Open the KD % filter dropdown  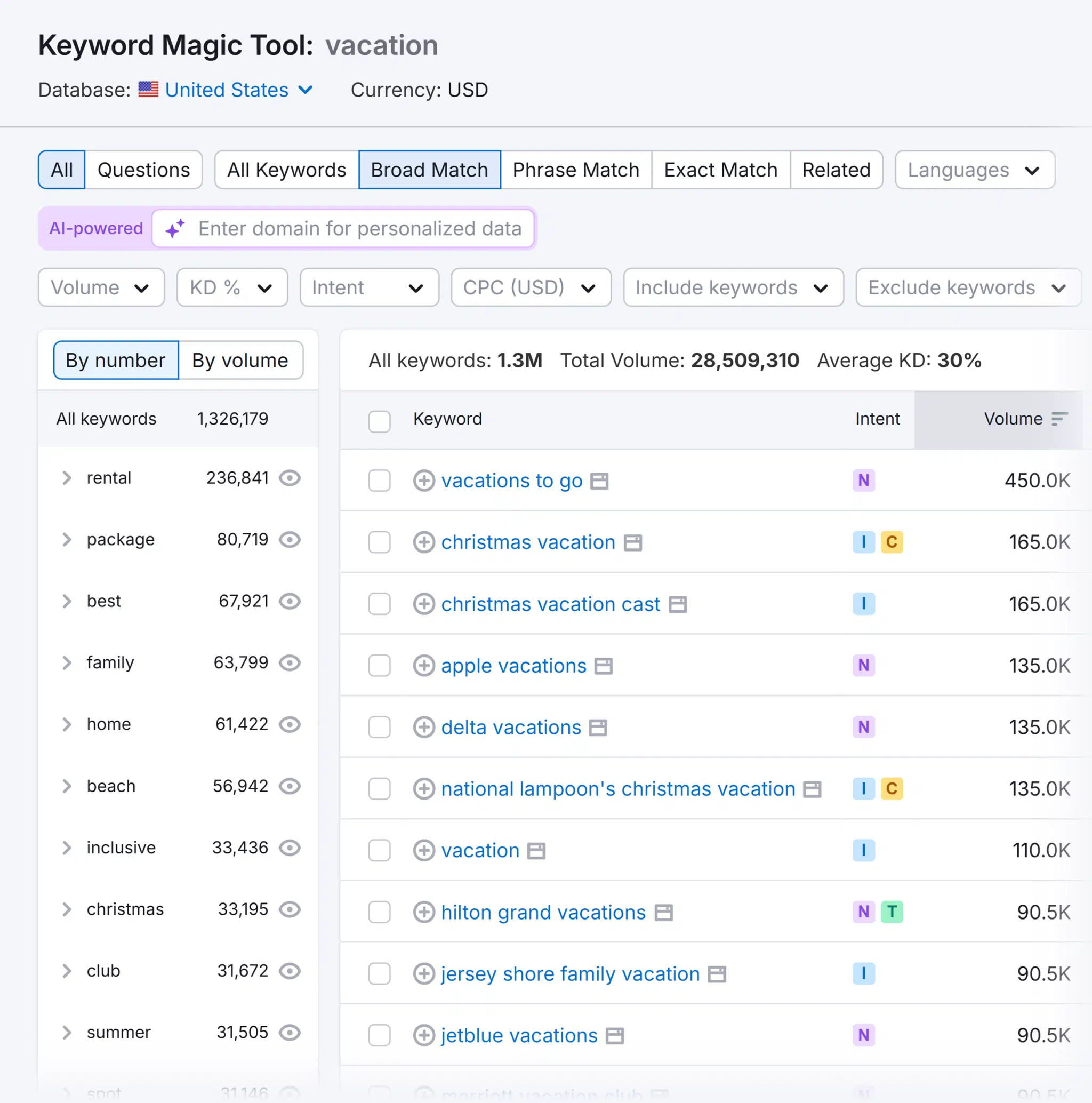click(232, 287)
